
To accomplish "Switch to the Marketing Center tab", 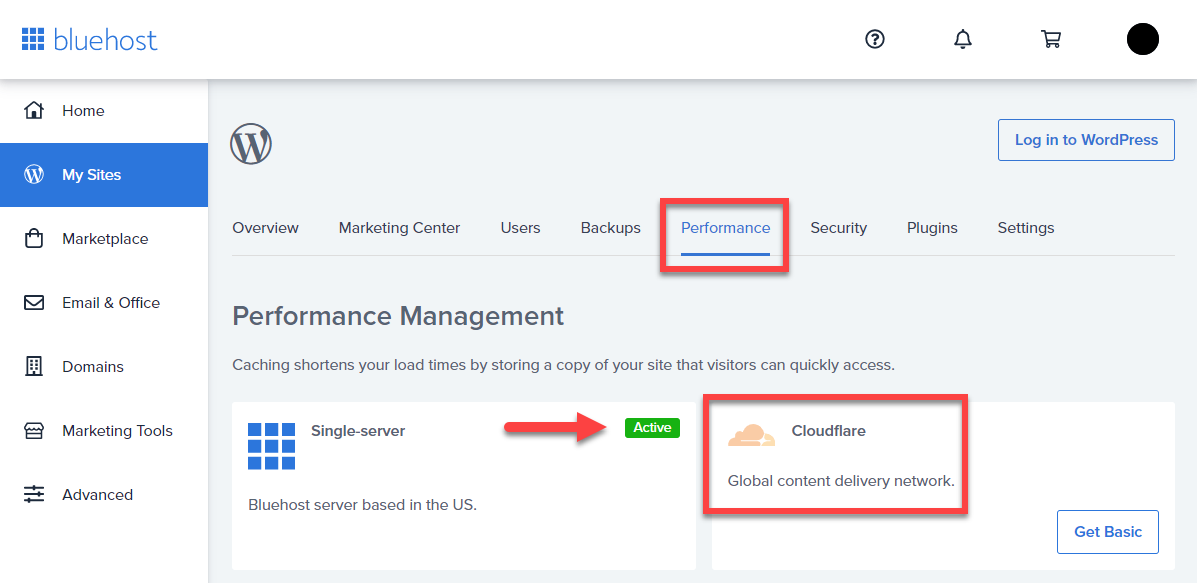I will tap(399, 227).
